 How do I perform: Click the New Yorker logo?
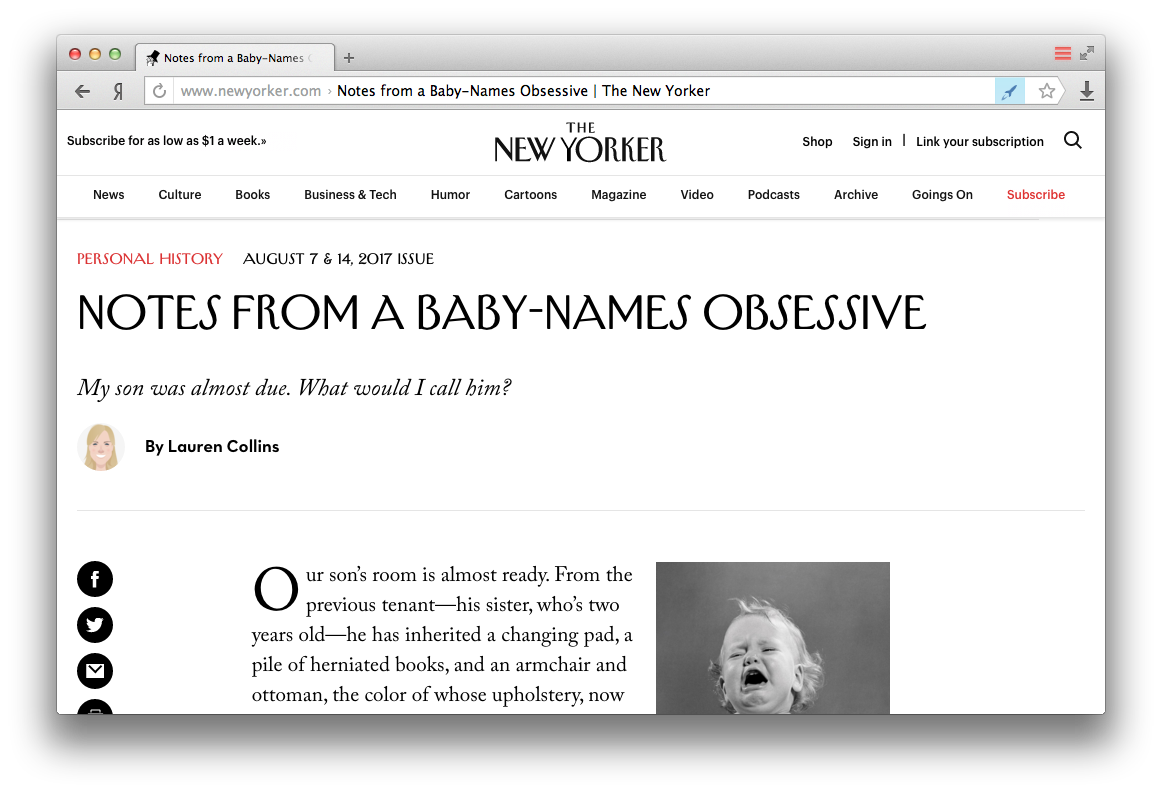click(580, 142)
